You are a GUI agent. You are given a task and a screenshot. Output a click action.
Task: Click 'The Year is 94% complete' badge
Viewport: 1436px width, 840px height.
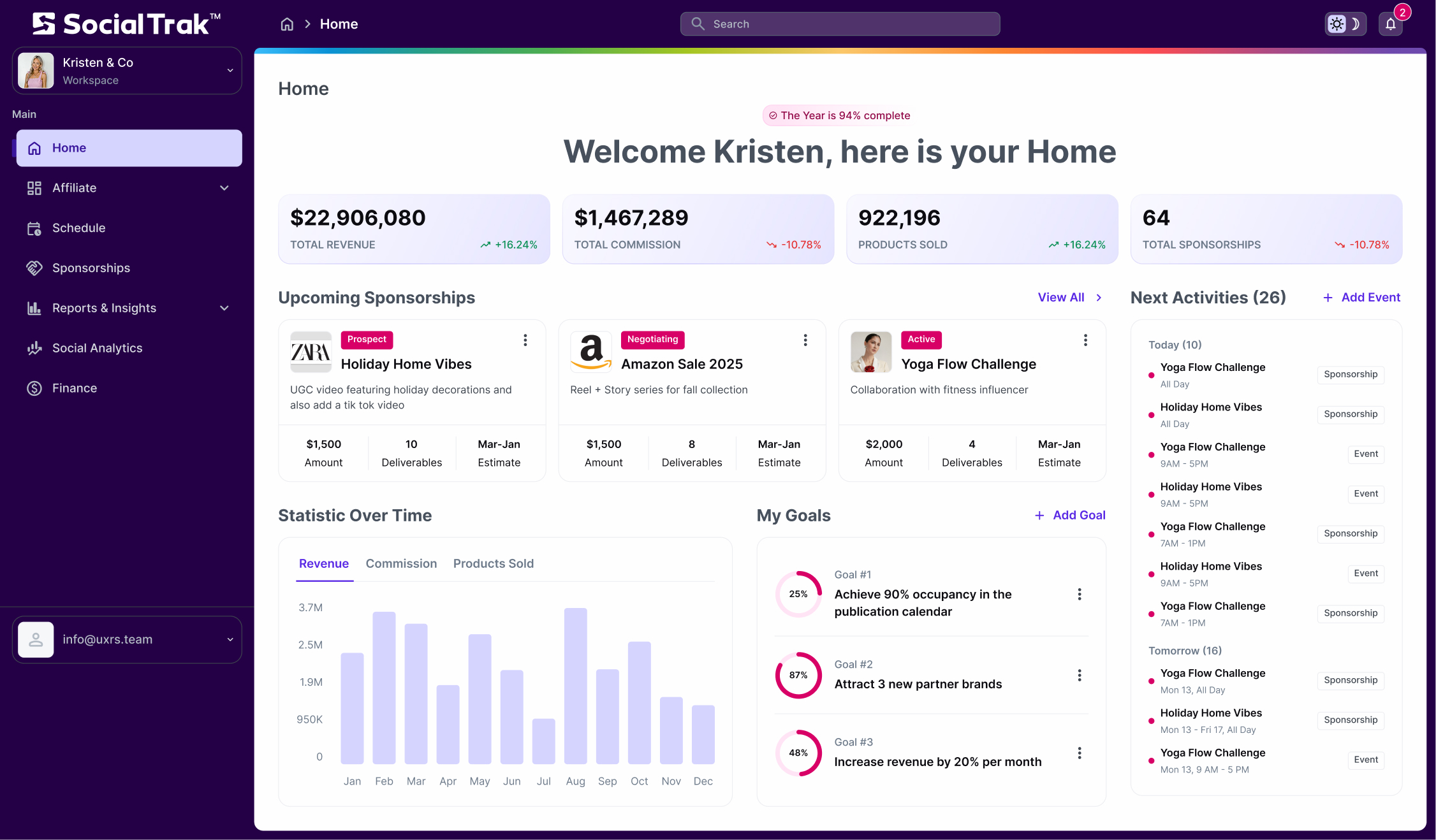tap(839, 115)
